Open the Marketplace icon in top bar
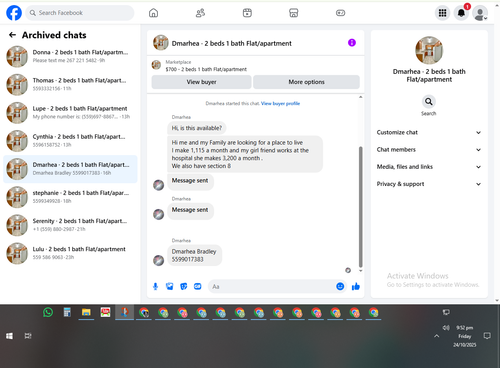Viewport: 500px width, 368px height. point(293,13)
